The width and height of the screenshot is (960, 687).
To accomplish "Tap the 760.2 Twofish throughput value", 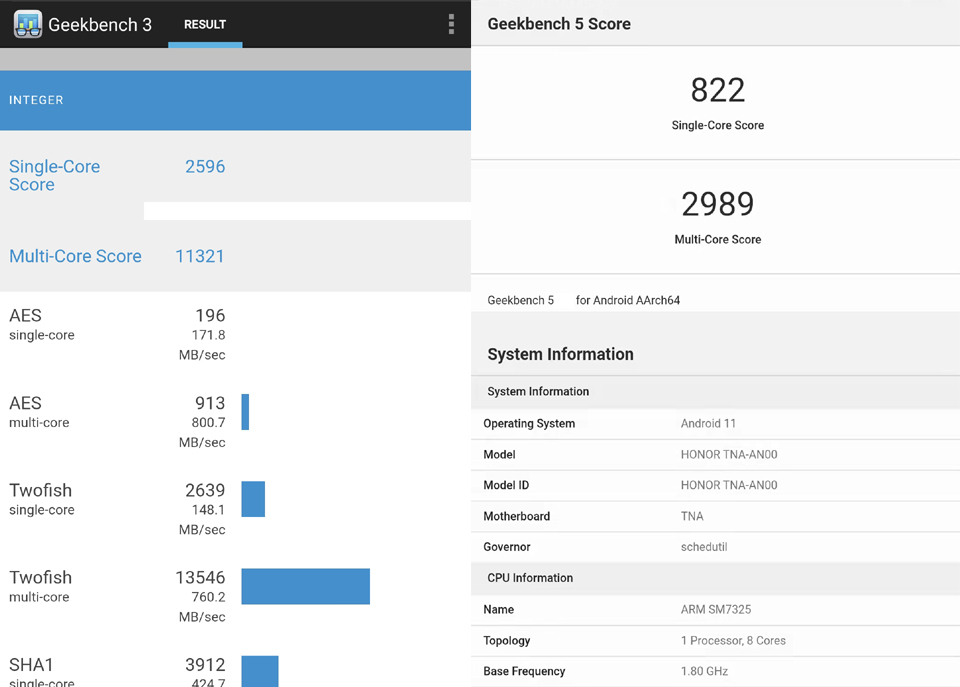I will 208,597.
